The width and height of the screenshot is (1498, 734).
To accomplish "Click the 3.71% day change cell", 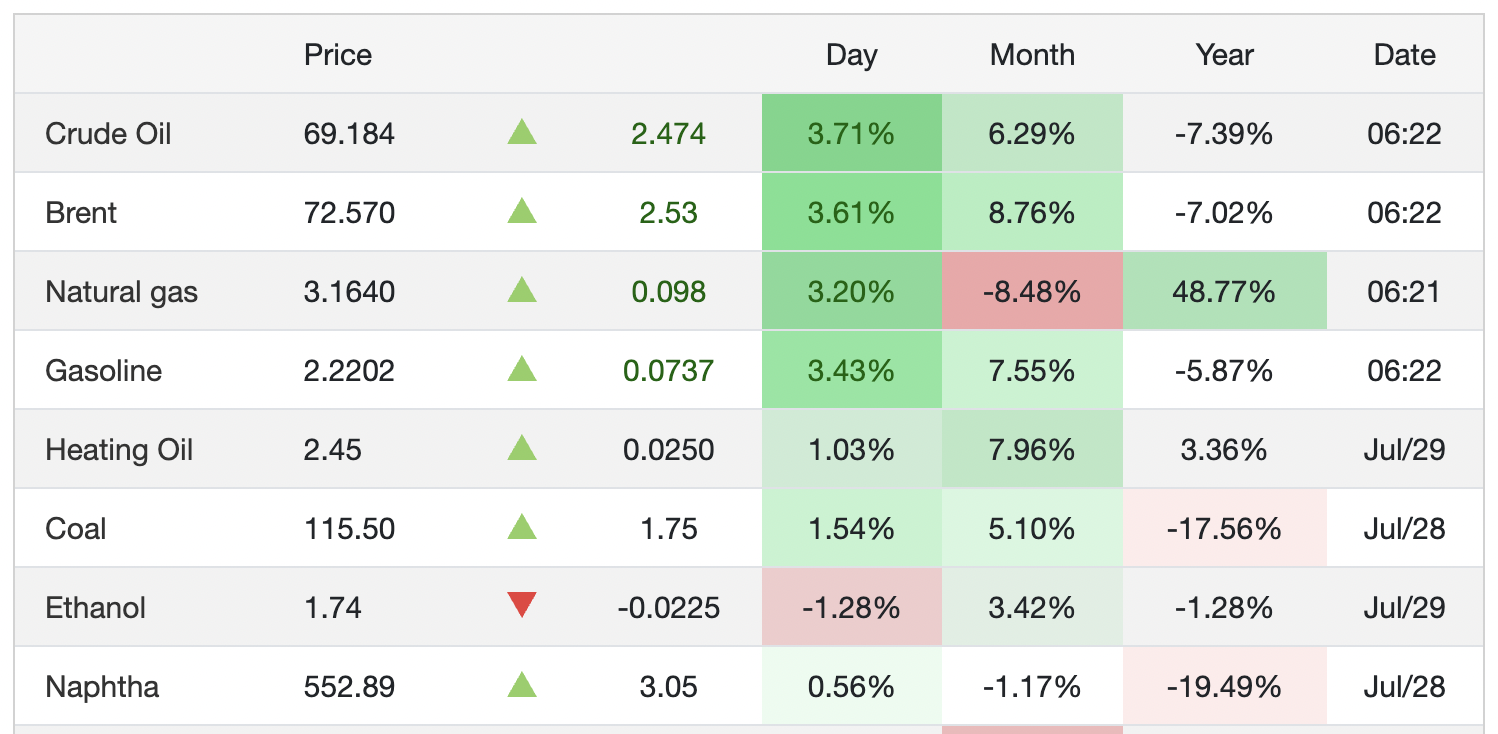I will tap(852, 133).
